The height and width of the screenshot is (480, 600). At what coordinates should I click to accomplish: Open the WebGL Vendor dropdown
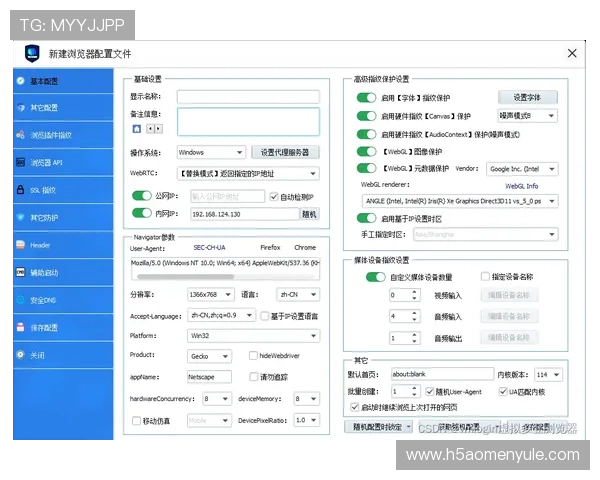(x=522, y=169)
